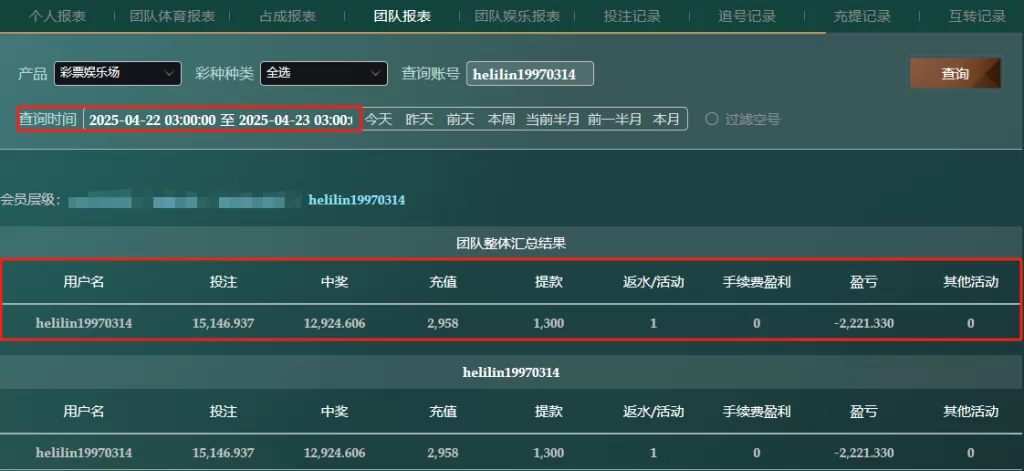Click 用户名 header in the team summary table
Image resolution: width=1024 pixels, height=471 pixels.
(84, 282)
